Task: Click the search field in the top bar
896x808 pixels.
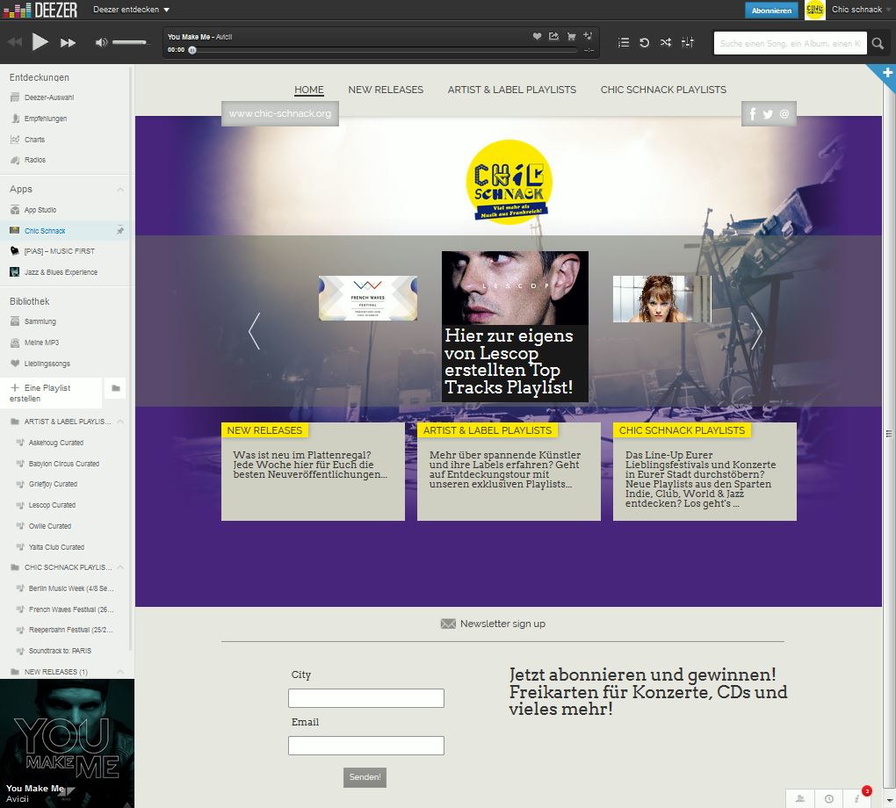Action: 790,43
